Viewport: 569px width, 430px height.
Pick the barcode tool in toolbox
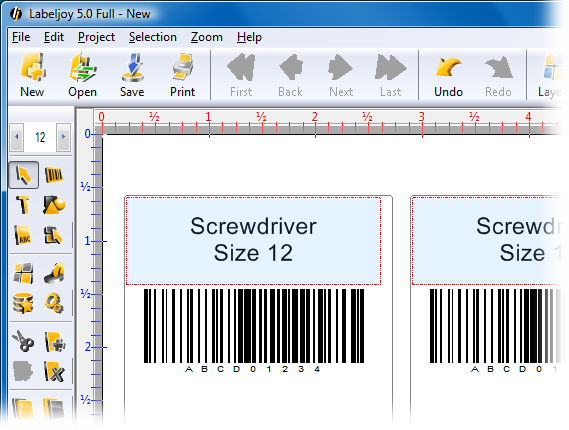click(54, 175)
